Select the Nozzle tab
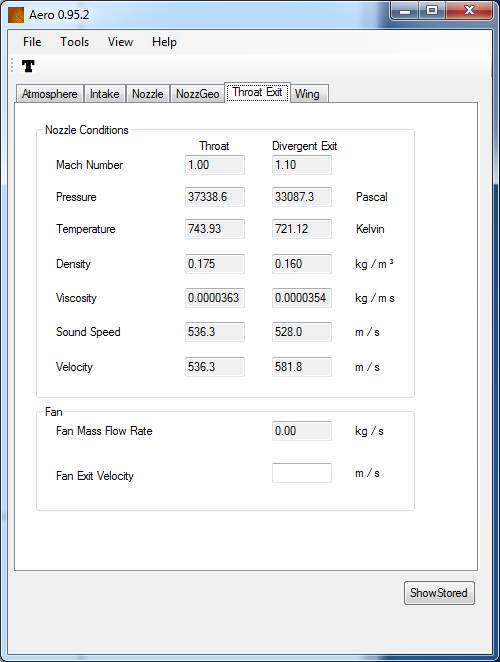 click(147, 94)
